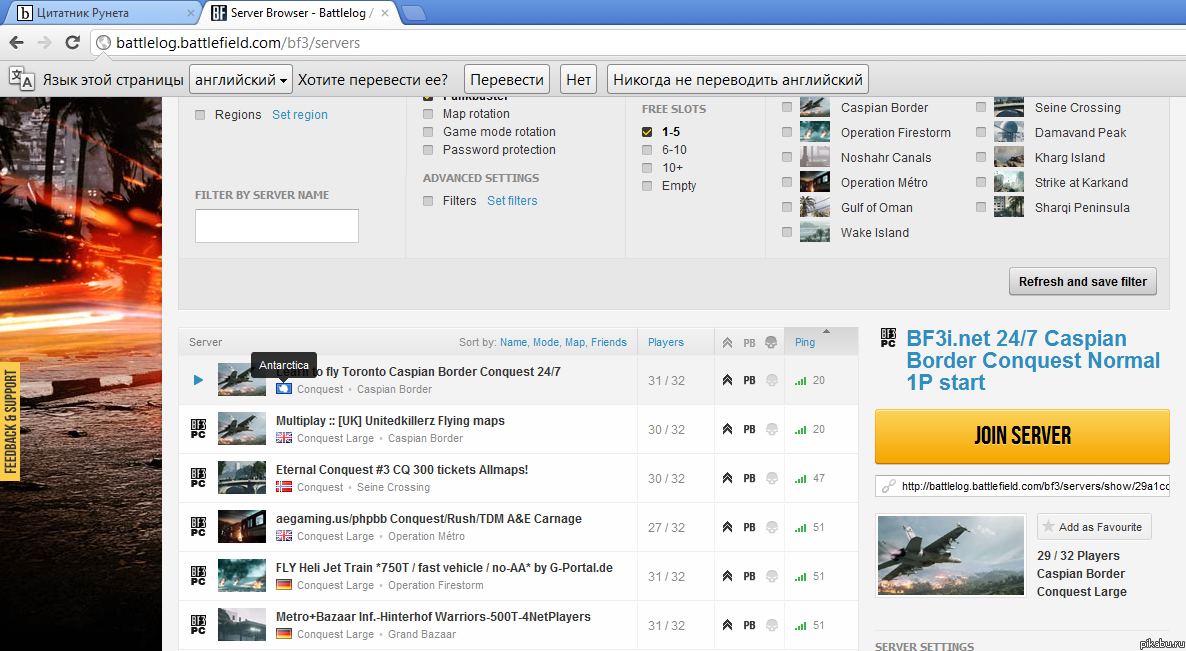
Task: Click BF3 PC icon next to BF3i.net title
Action: click(x=888, y=338)
